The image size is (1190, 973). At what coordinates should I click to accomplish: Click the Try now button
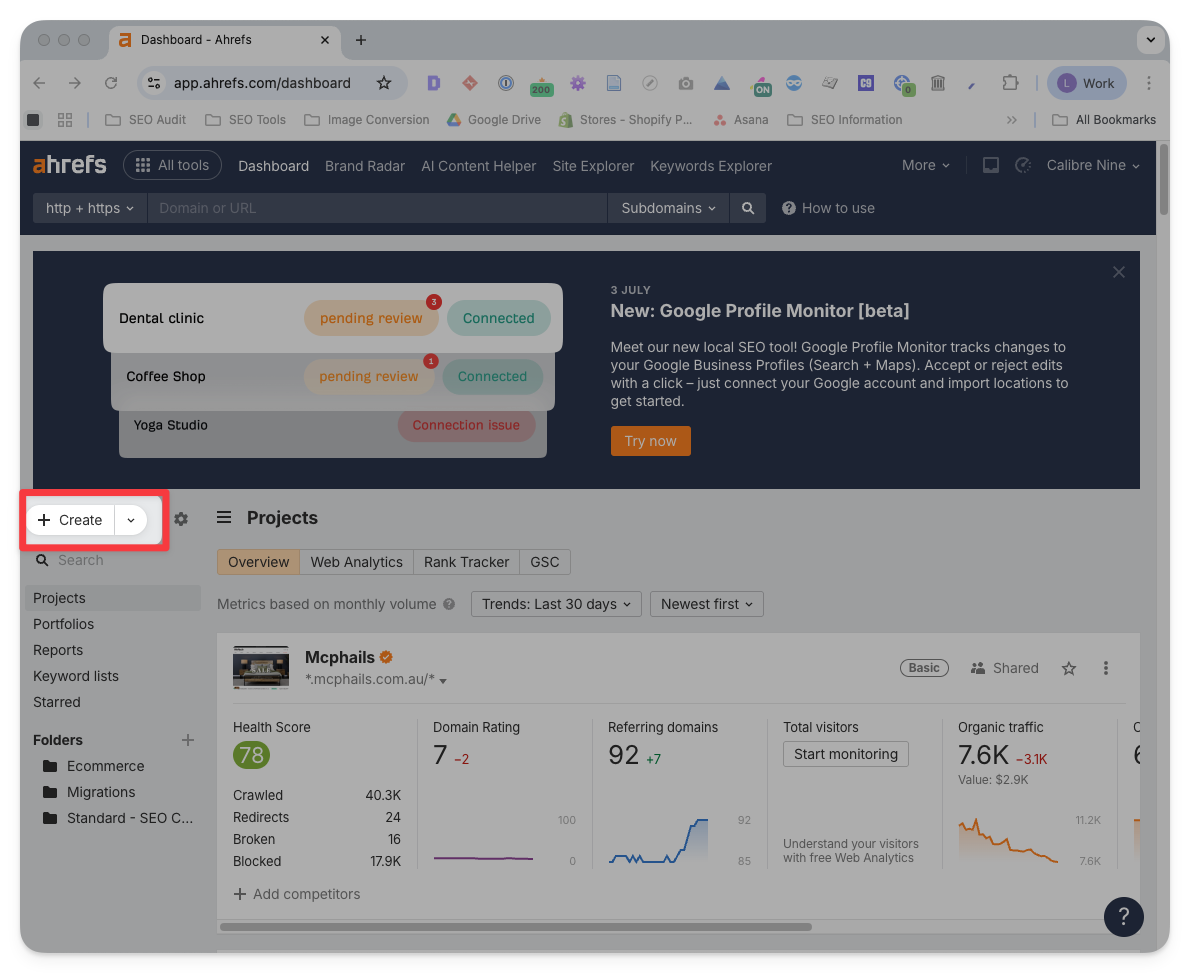650,441
